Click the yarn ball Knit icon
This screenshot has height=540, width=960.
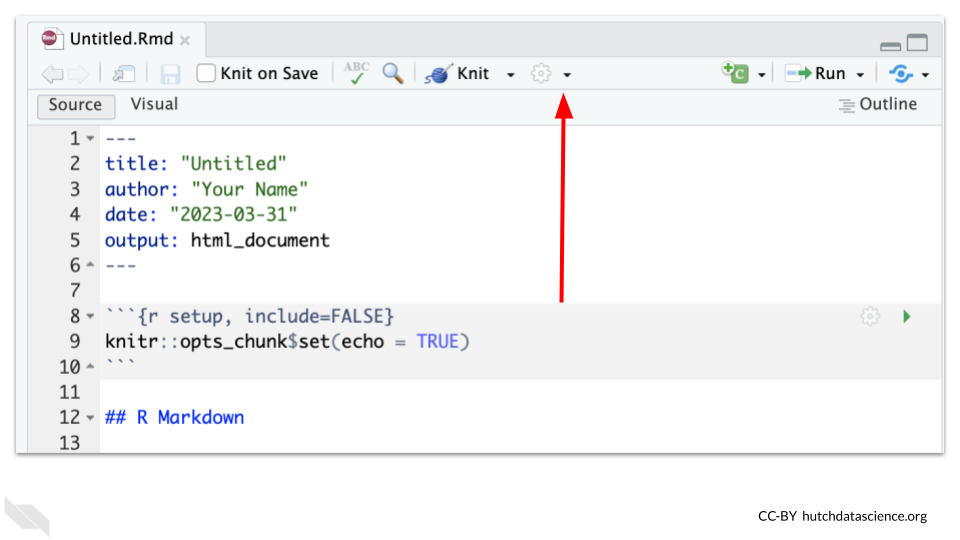438,73
